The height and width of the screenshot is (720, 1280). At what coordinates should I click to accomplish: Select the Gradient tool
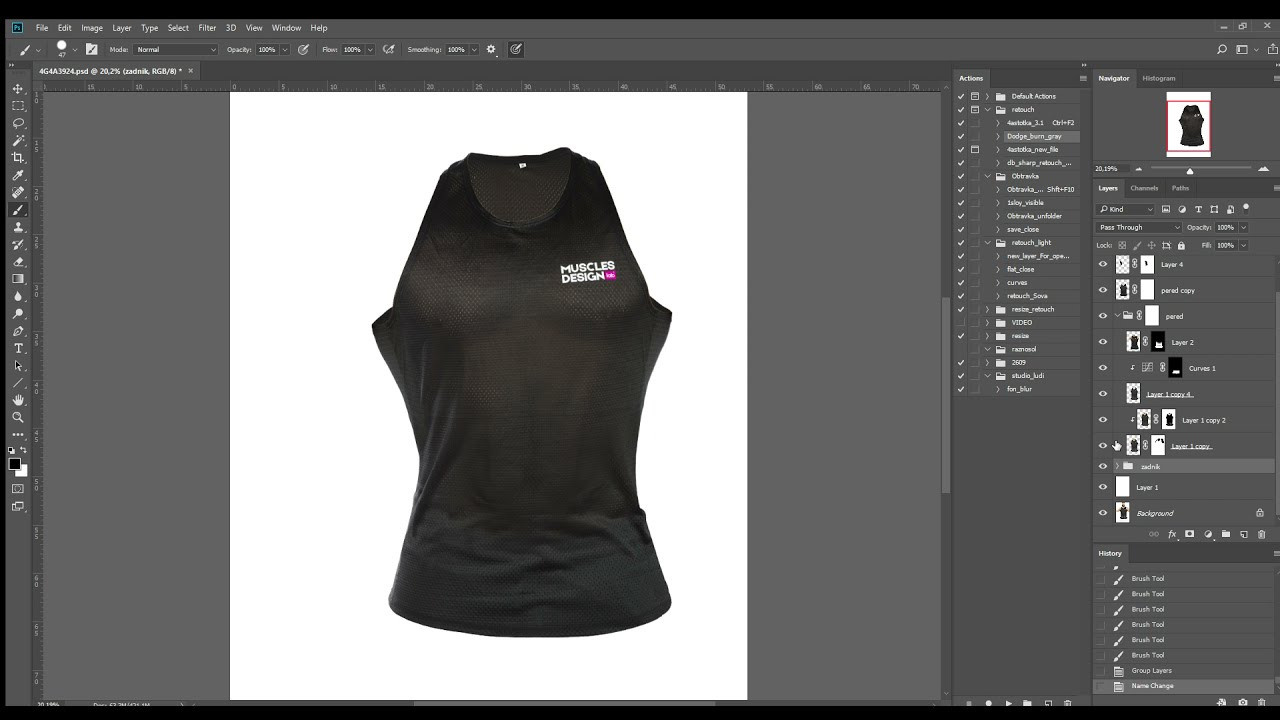[18, 279]
